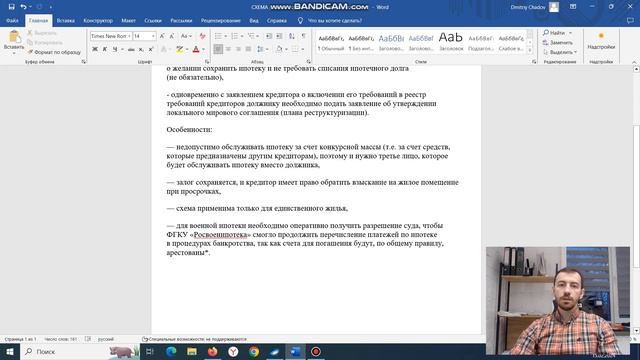Expand the Styles gallery
The height and width of the screenshot is (360, 640).
tap(530, 50)
